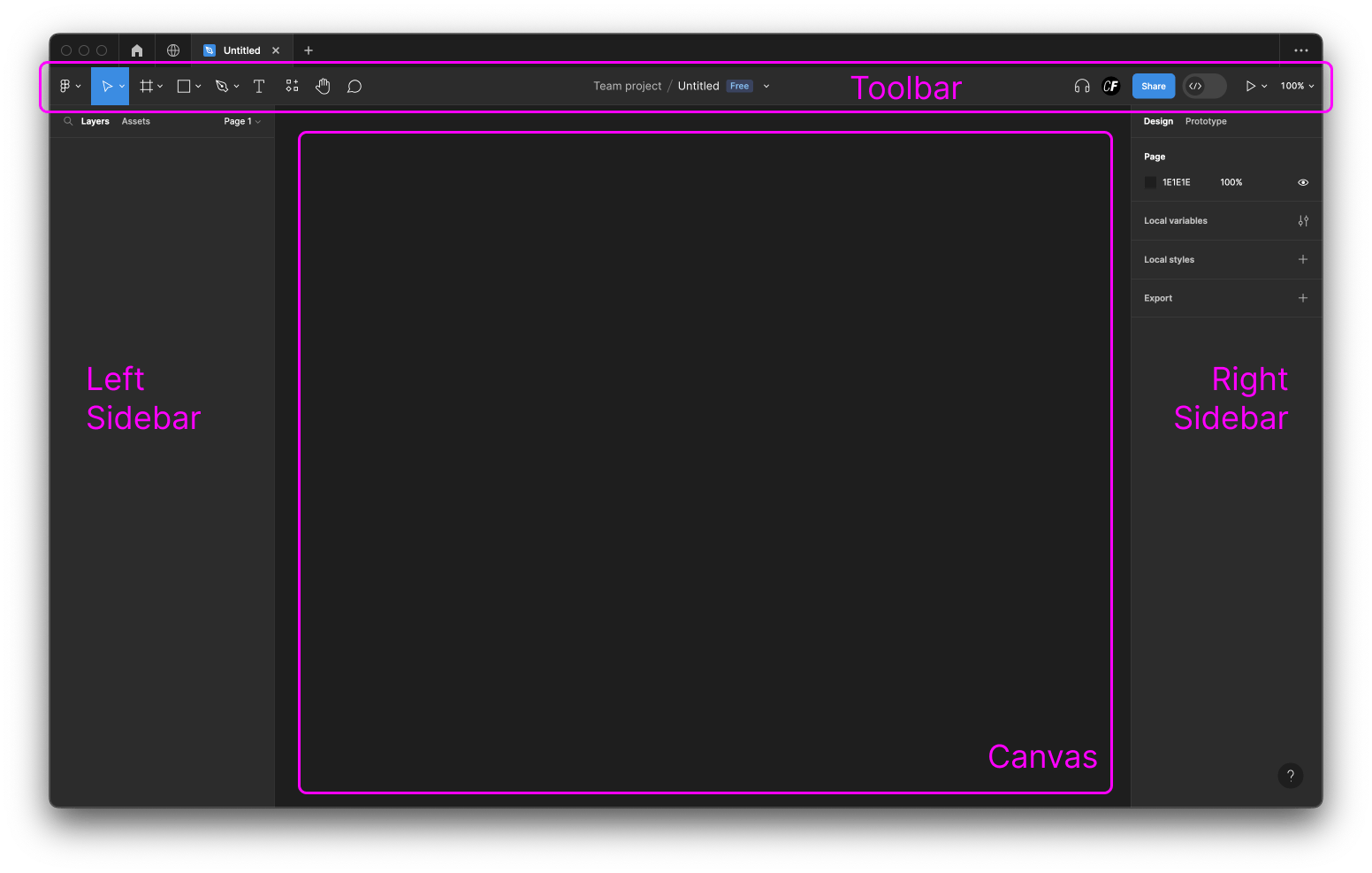This screenshot has height=873, width=1372.
Task: Close the Untitled file tab
Action: click(x=276, y=50)
